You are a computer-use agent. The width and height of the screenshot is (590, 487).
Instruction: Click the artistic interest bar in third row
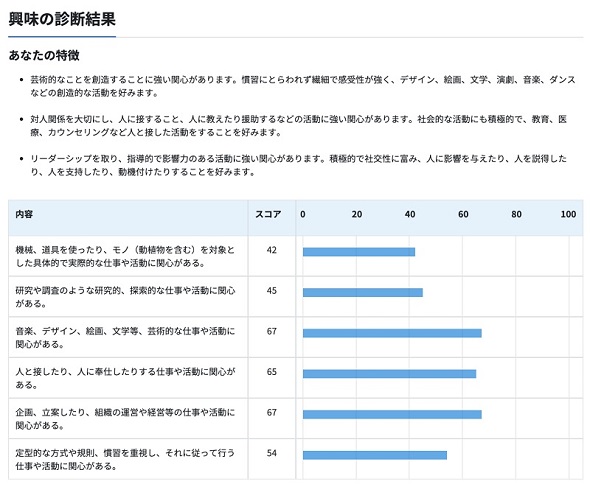(x=392, y=333)
